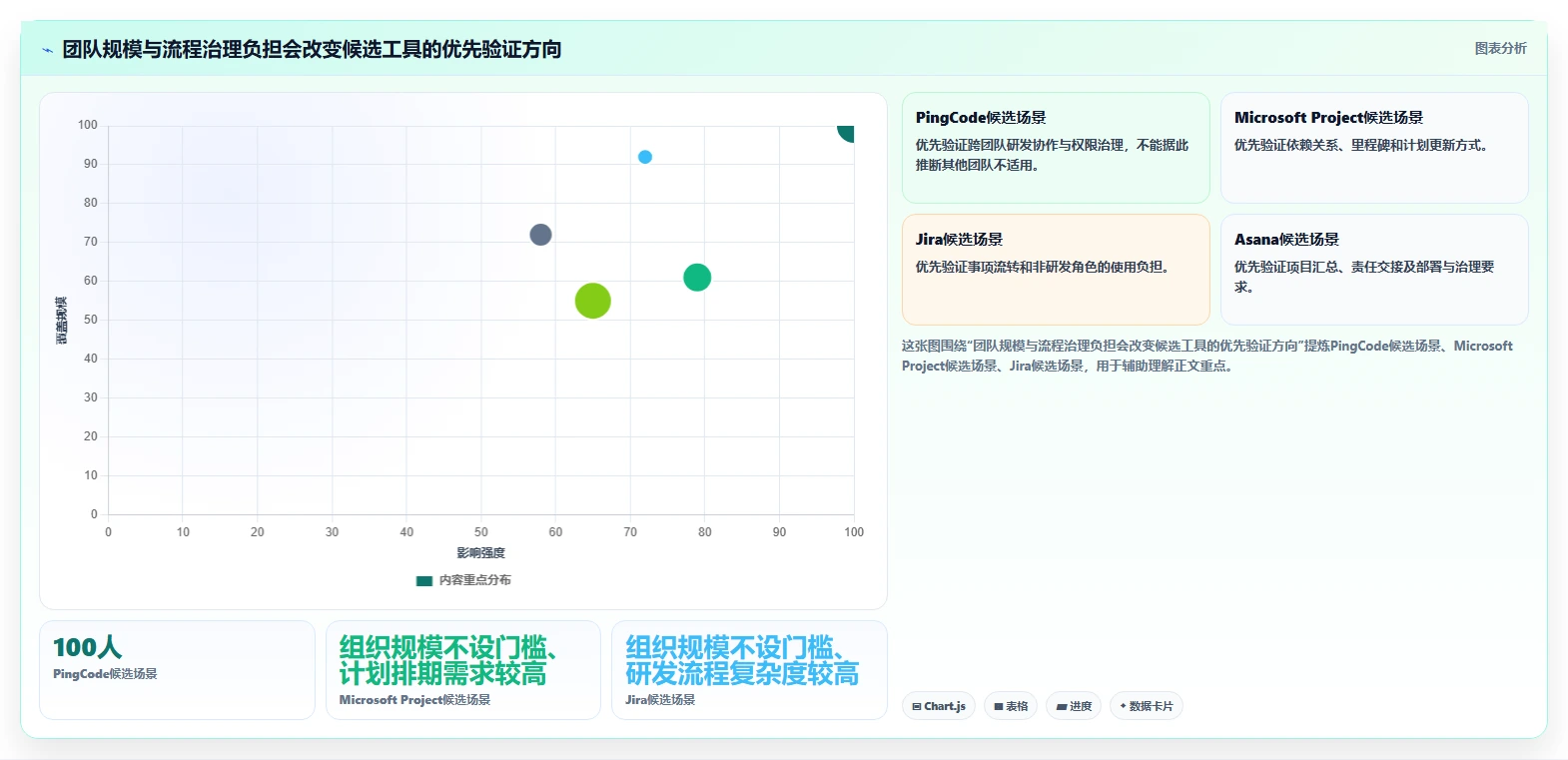Select the gray-blue bubble on the chart
Screen dimensions: 1568x760
point(540,235)
